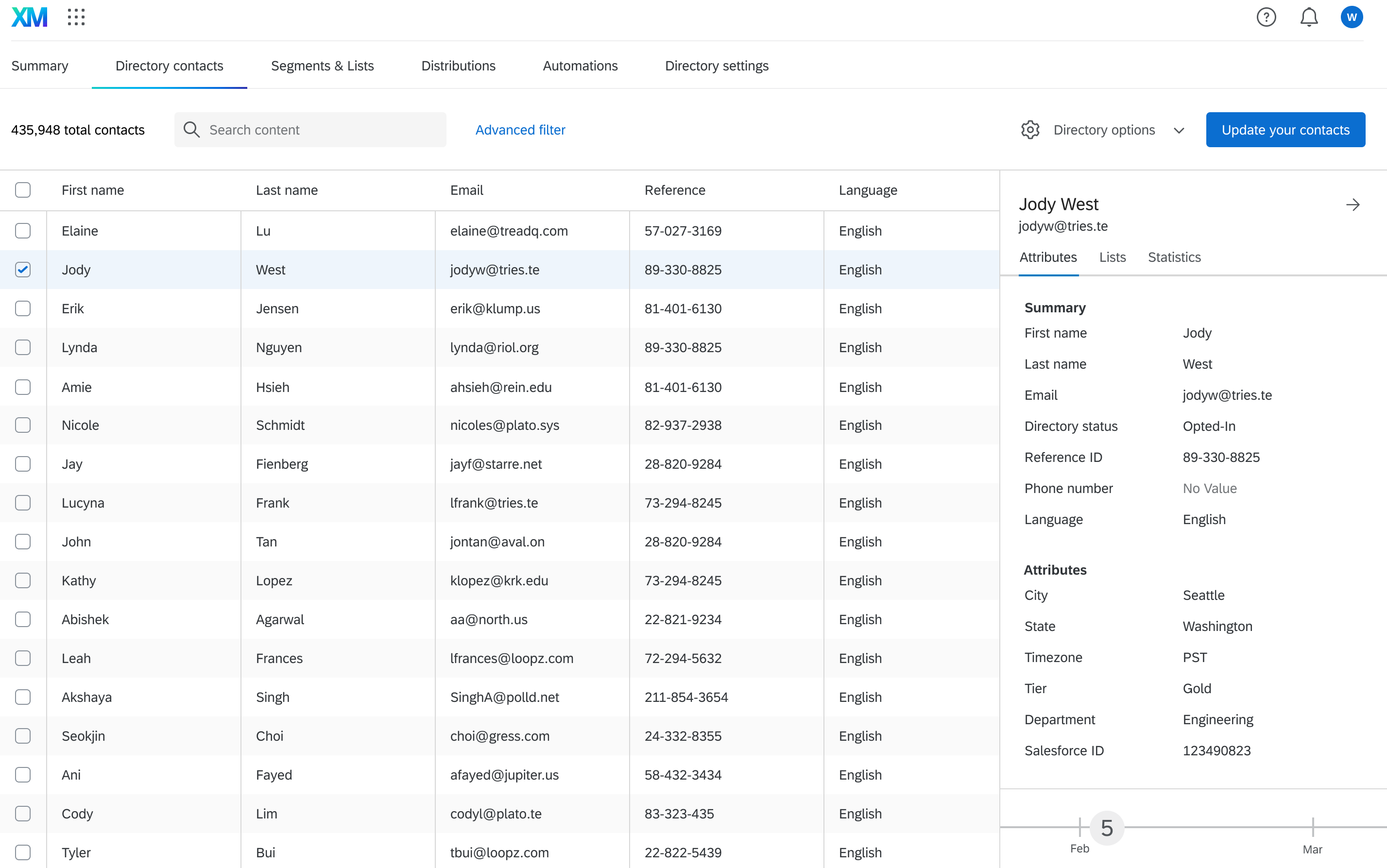Check the Elaine Lu row checkbox
Viewport: 1387px width, 868px height.
pyautogui.click(x=23, y=231)
